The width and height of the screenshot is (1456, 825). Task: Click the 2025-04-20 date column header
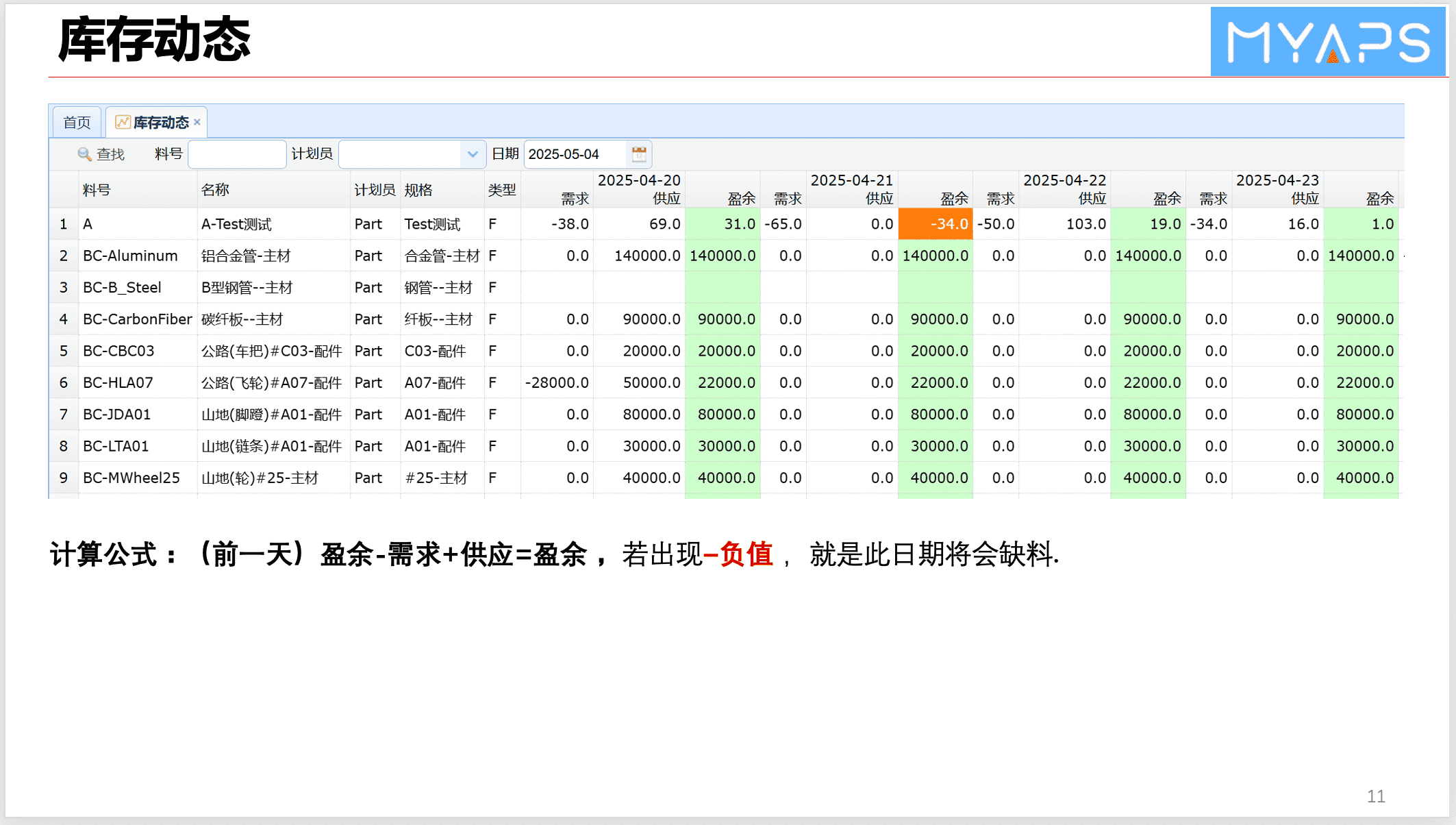click(638, 180)
